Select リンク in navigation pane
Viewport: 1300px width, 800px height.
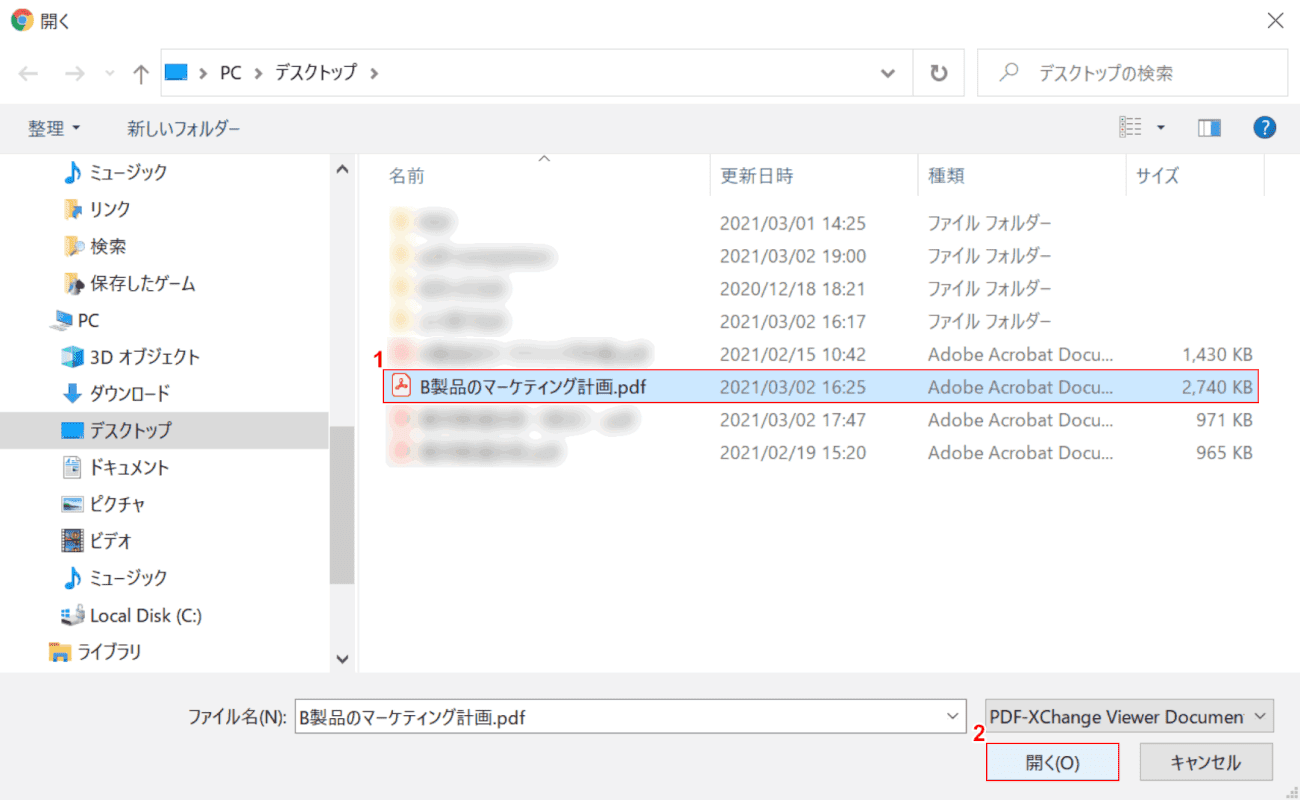[97, 209]
